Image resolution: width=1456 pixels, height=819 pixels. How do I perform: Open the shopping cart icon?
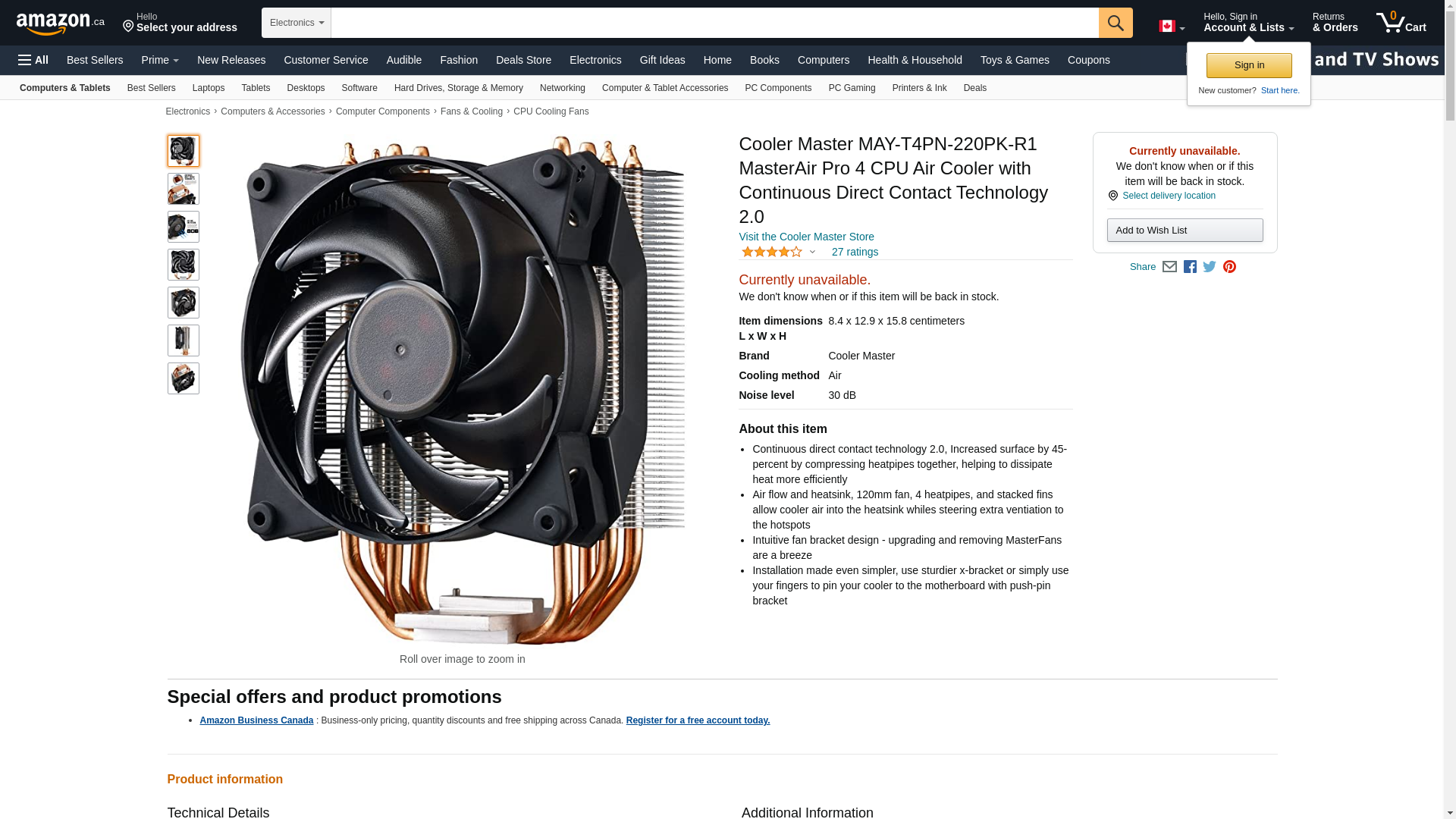click(1401, 23)
